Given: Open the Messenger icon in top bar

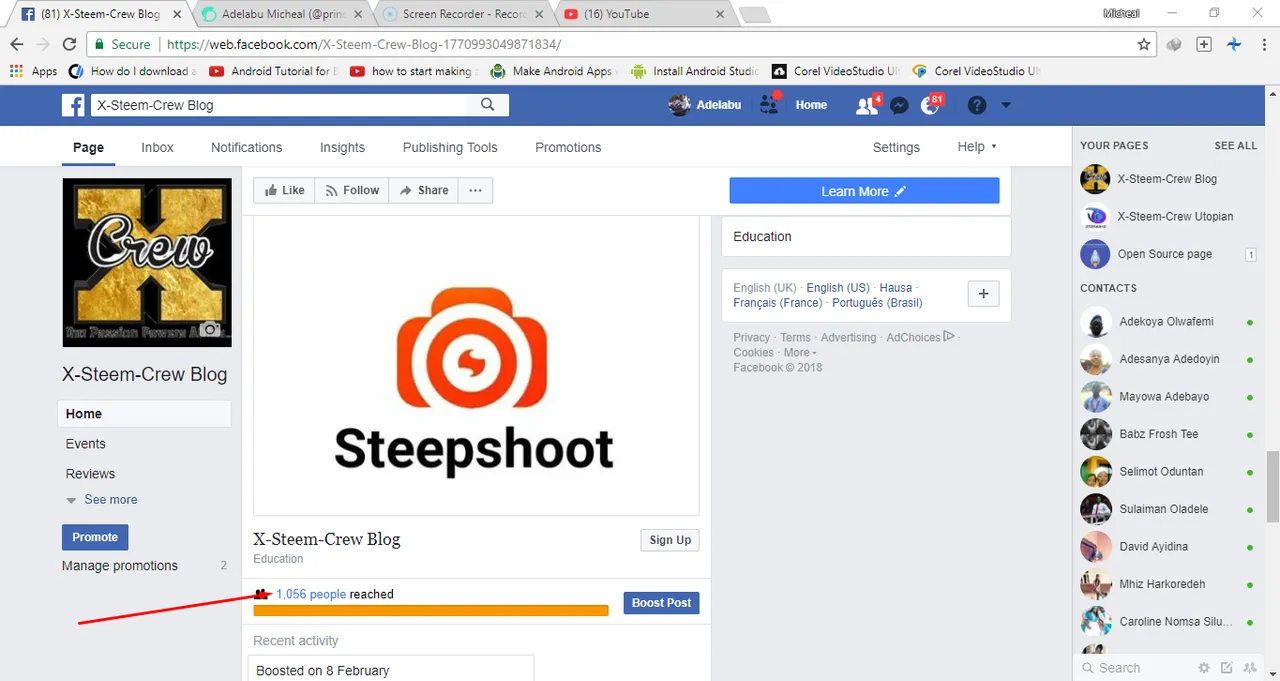Looking at the screenshot, I should tap(899, 105).
